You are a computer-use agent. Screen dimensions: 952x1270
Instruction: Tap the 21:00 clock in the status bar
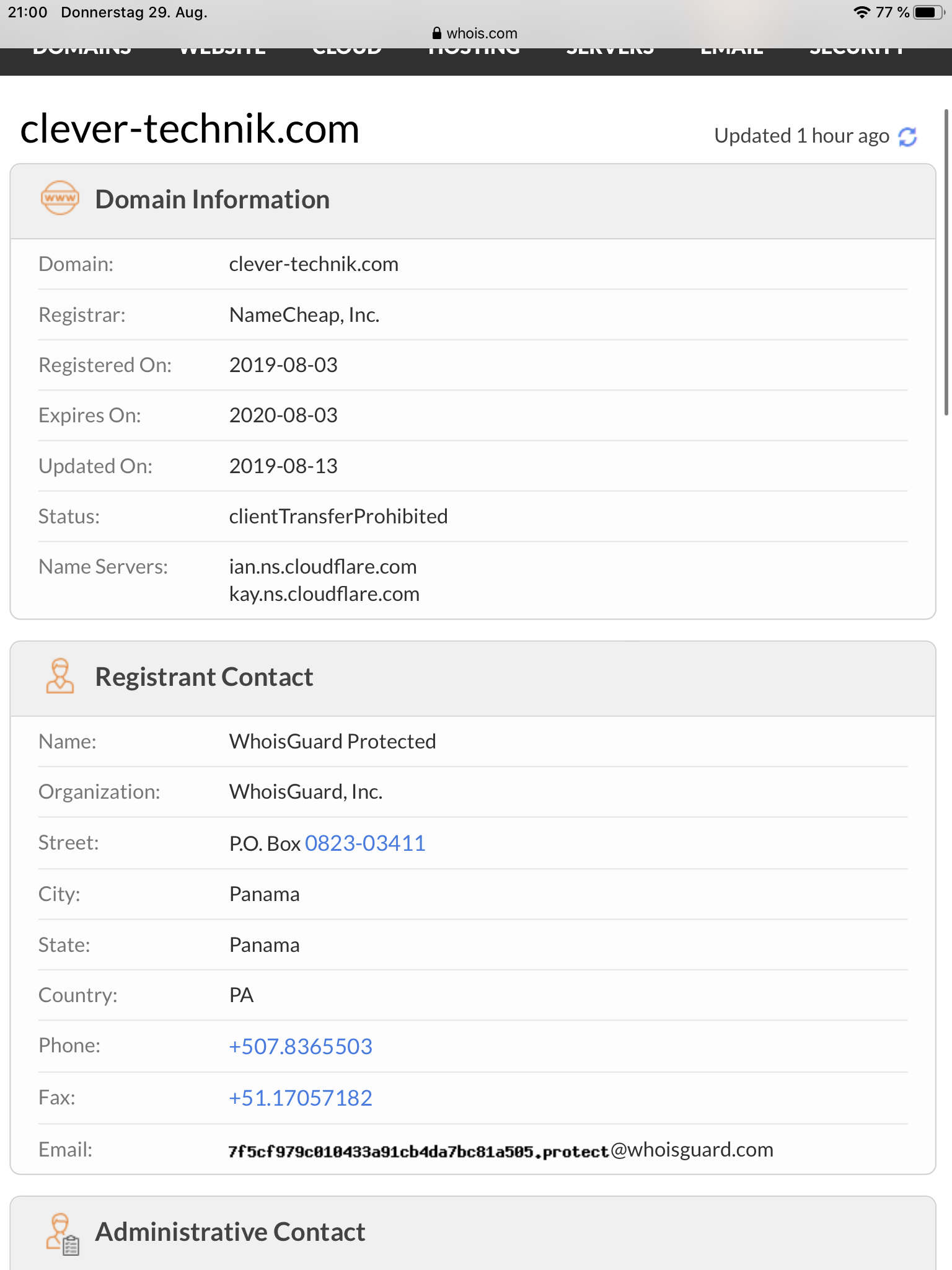(28, 12)
